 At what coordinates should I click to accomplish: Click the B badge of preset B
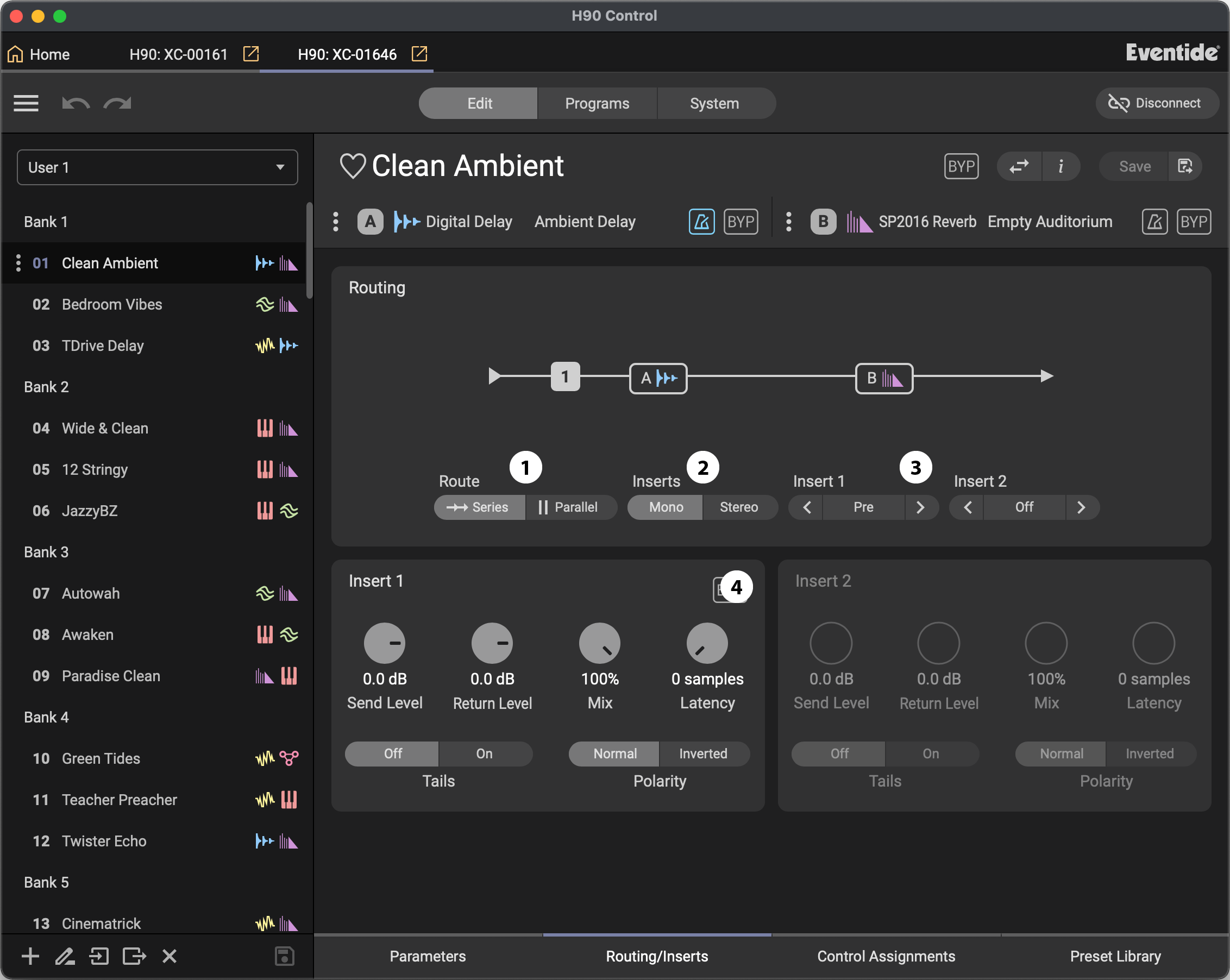click(823, 222)
